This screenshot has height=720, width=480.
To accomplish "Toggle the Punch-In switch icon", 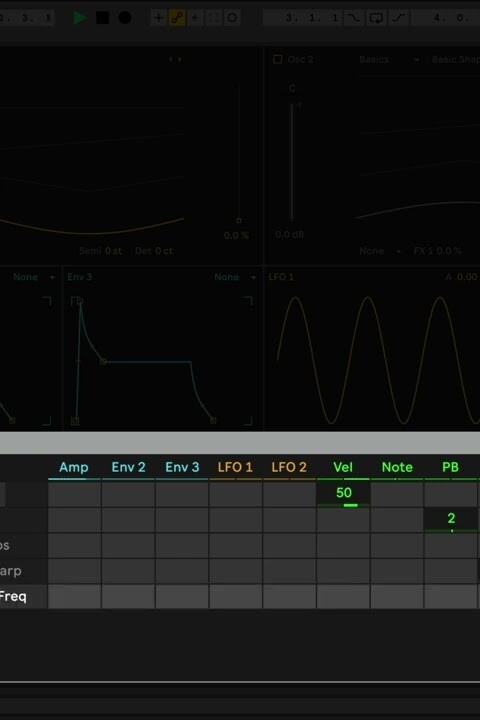I will click(x=354, y=18).
